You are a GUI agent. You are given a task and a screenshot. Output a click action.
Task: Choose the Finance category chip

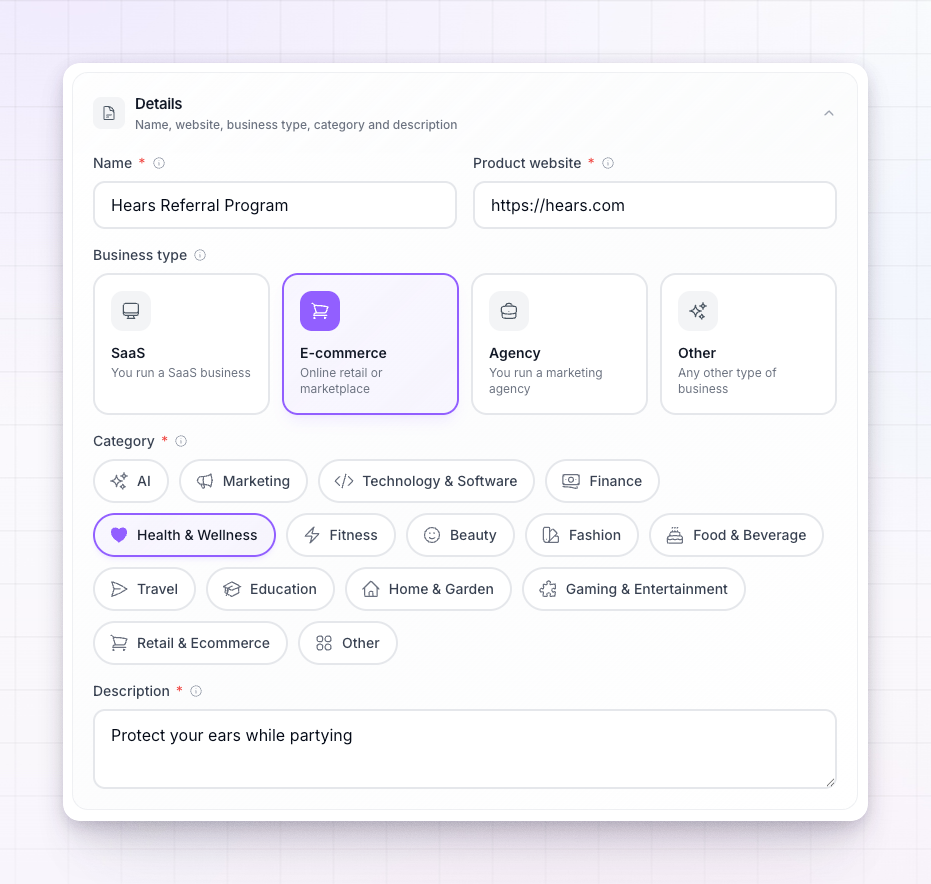tap(602, 481)
